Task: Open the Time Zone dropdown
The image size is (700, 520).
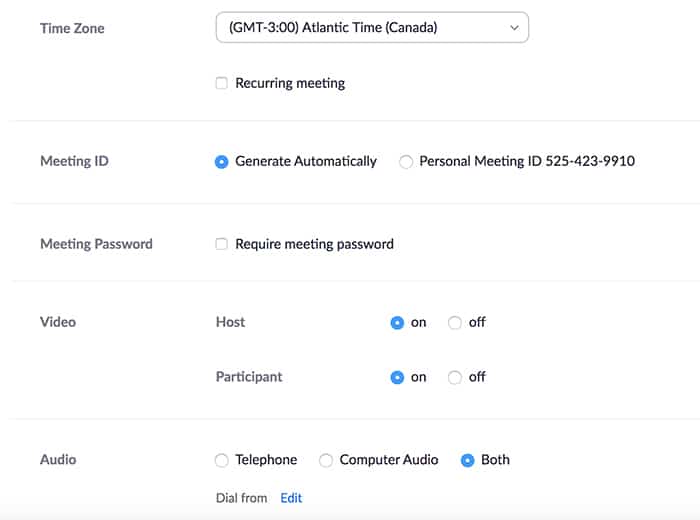Action: pyautogui.click(x=372, y=27)
